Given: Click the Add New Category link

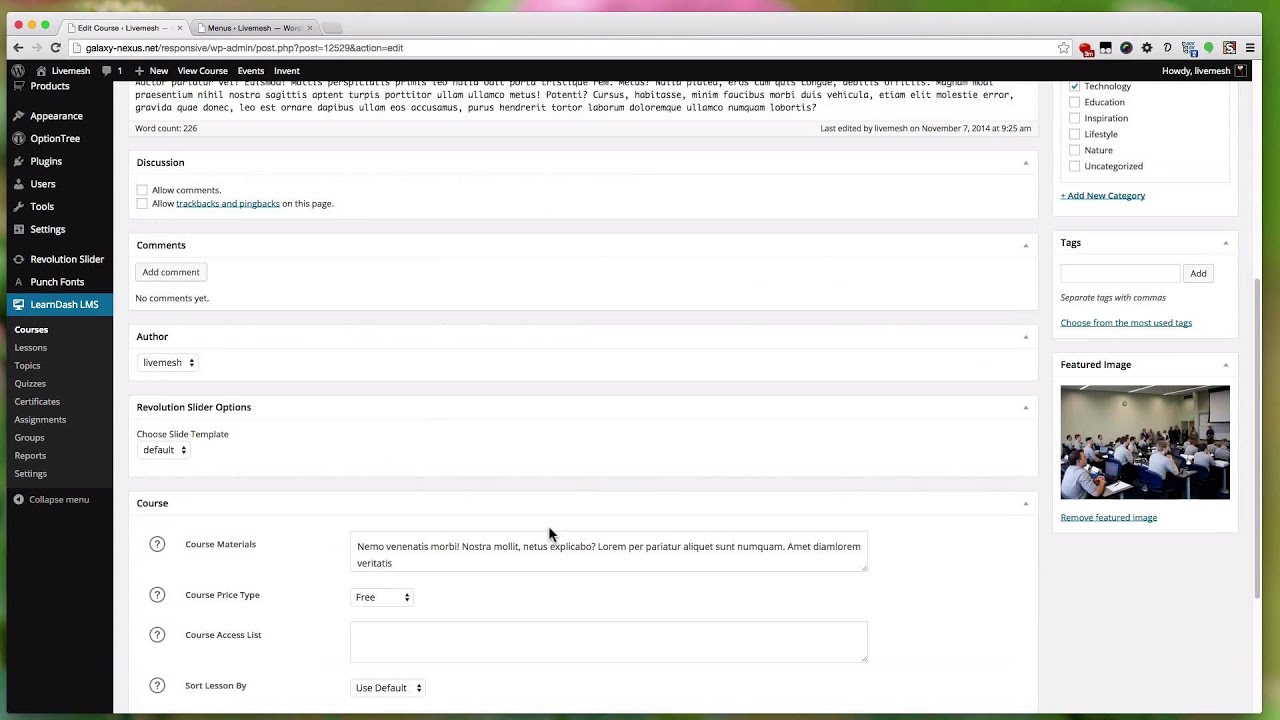Looking at the screenshot, I should pyautogui.click(x=1103, y=196).
